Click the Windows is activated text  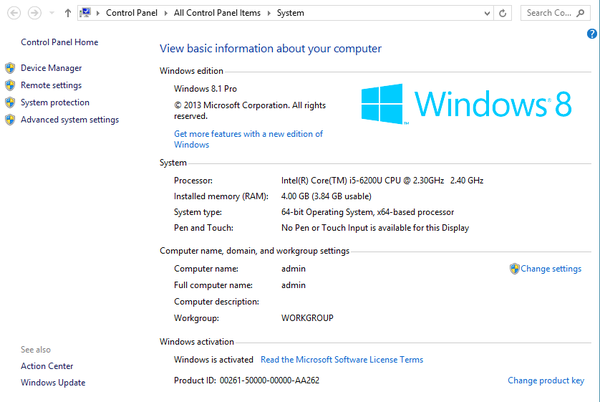[x=214, y=360]
